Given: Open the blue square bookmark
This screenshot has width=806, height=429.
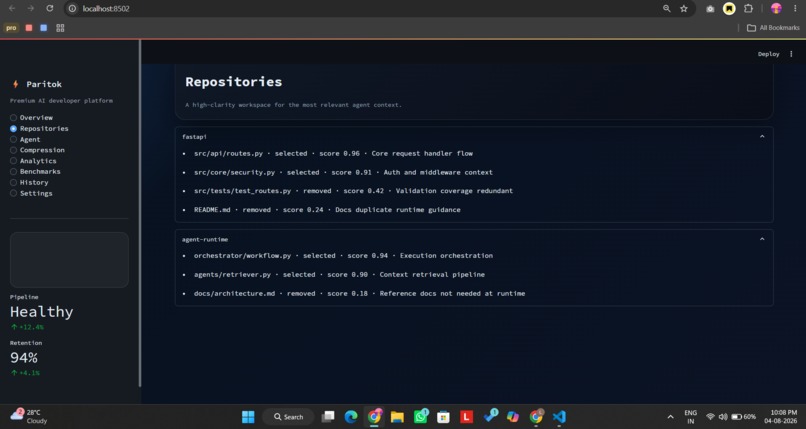Looking at the screenshot, I should point(44,28).
